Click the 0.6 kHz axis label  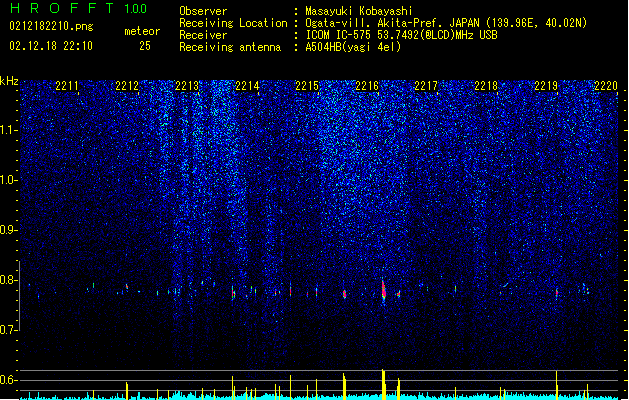click(9, 380)
